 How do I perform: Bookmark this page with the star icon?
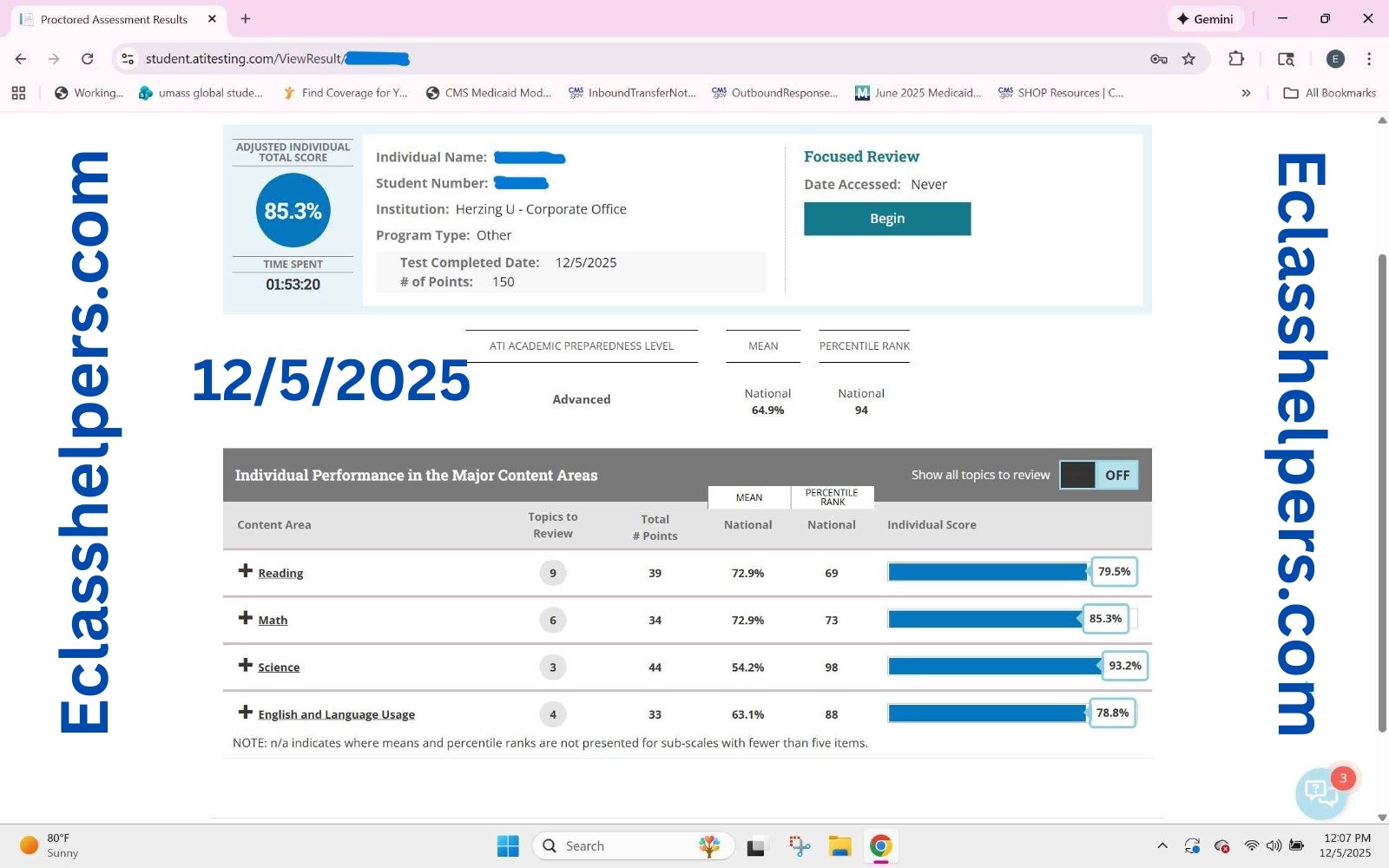pyautogui.click(x=1188, y=59)
